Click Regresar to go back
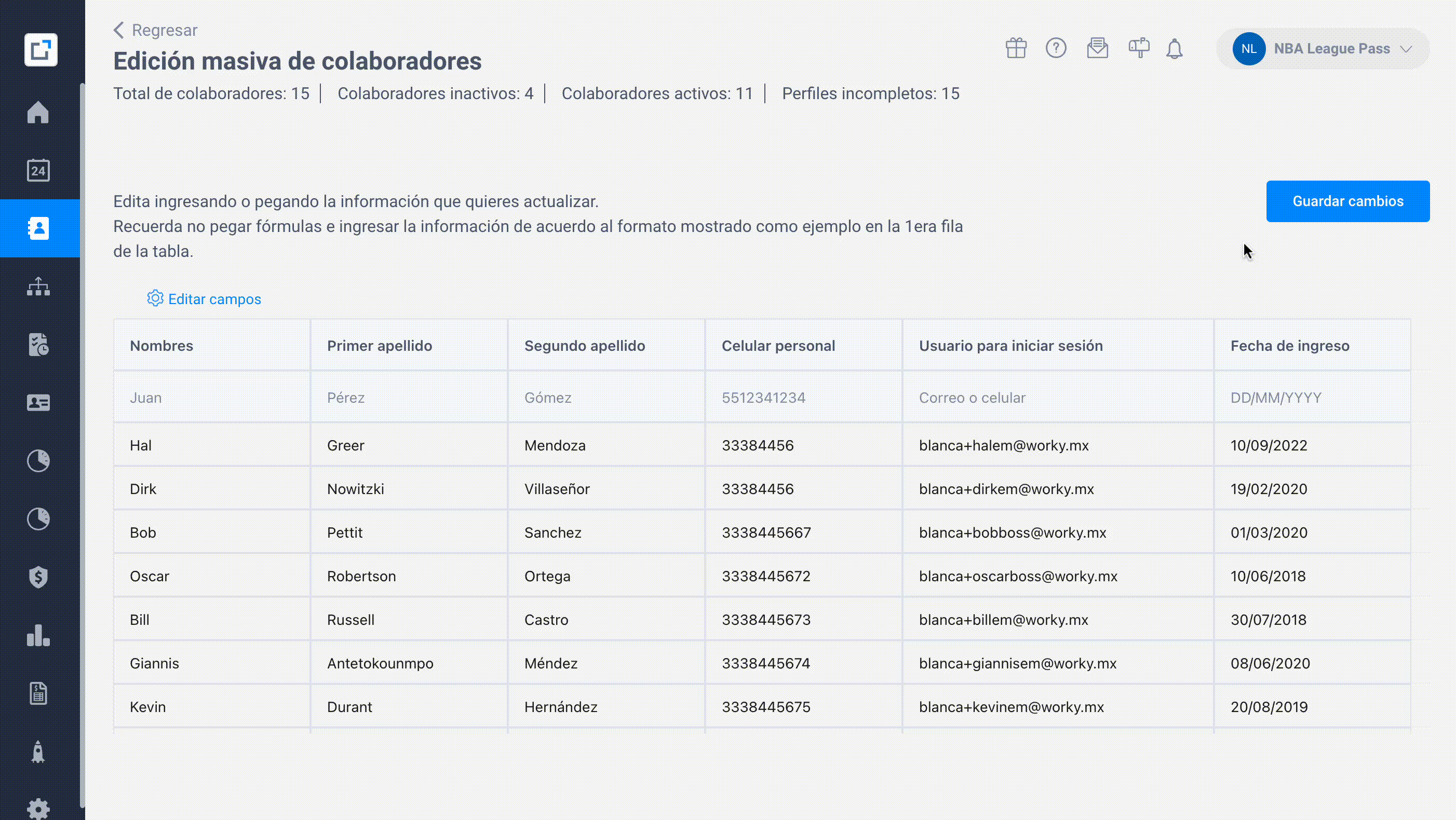This screenshot has width=1456, height=820. 154,30
